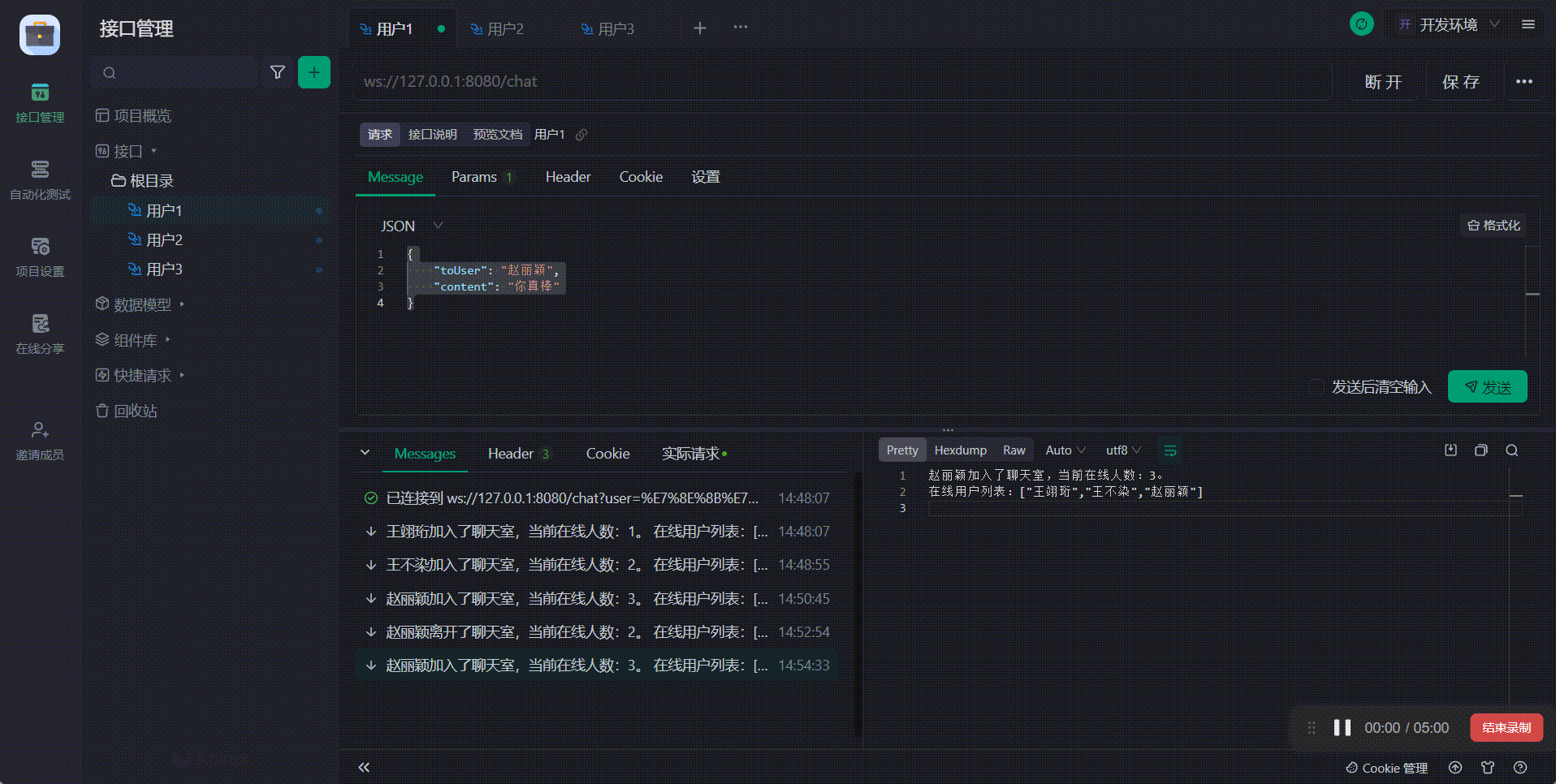Open the filter icon next to search

point(278,72)
